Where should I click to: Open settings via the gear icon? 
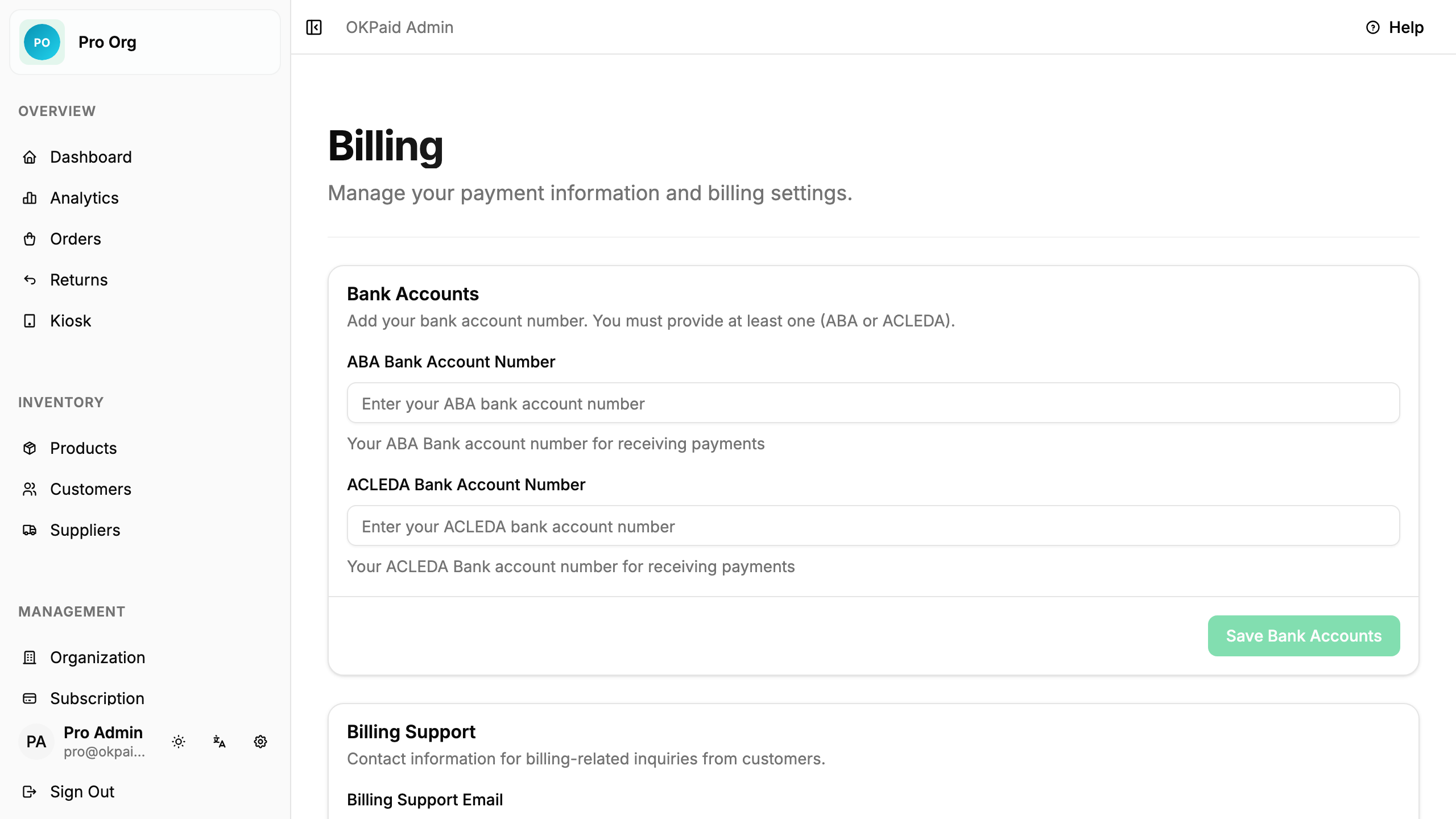click(x=260, y=742)
